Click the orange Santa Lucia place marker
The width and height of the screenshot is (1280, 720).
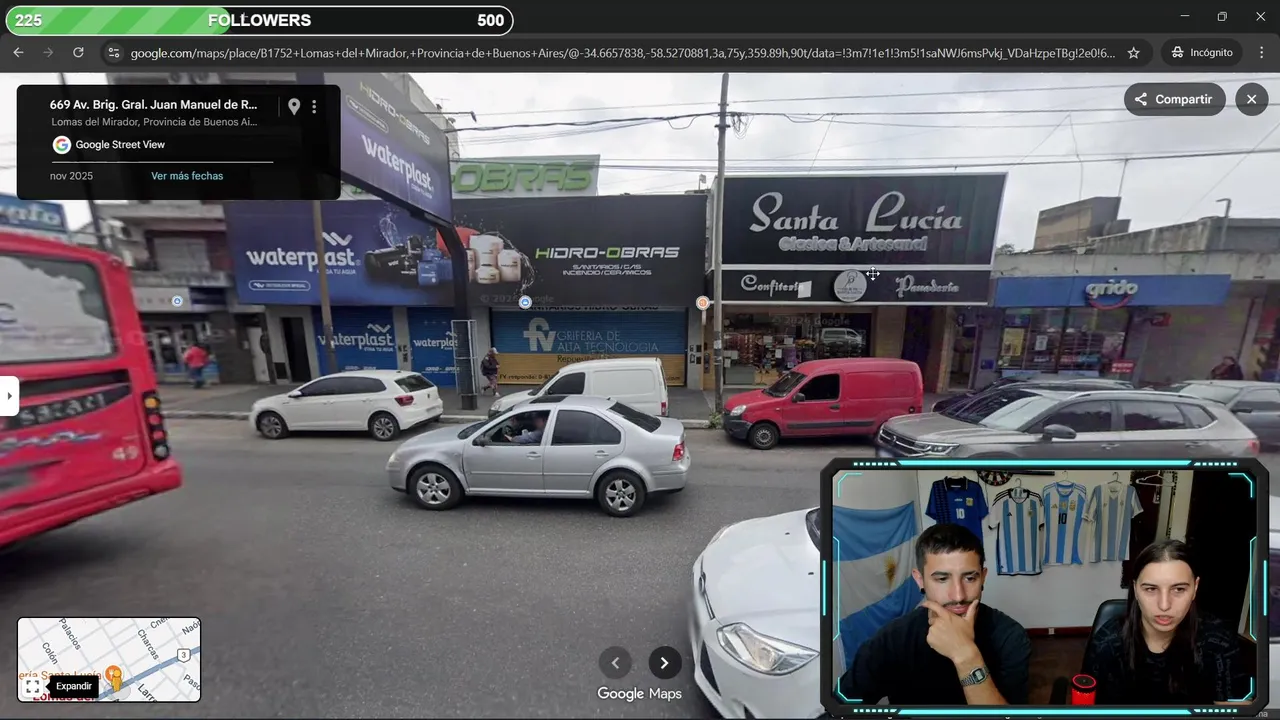tap(702, 303)
